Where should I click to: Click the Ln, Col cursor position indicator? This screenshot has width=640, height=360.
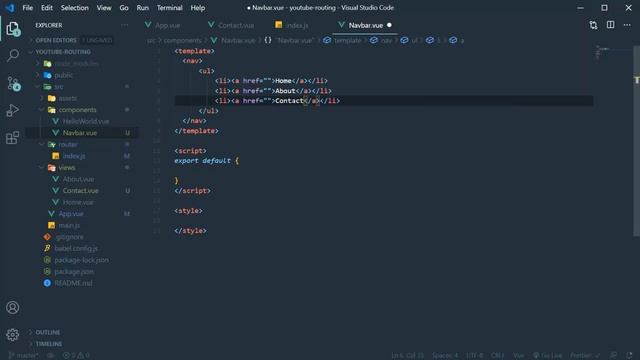pos(407,356)
